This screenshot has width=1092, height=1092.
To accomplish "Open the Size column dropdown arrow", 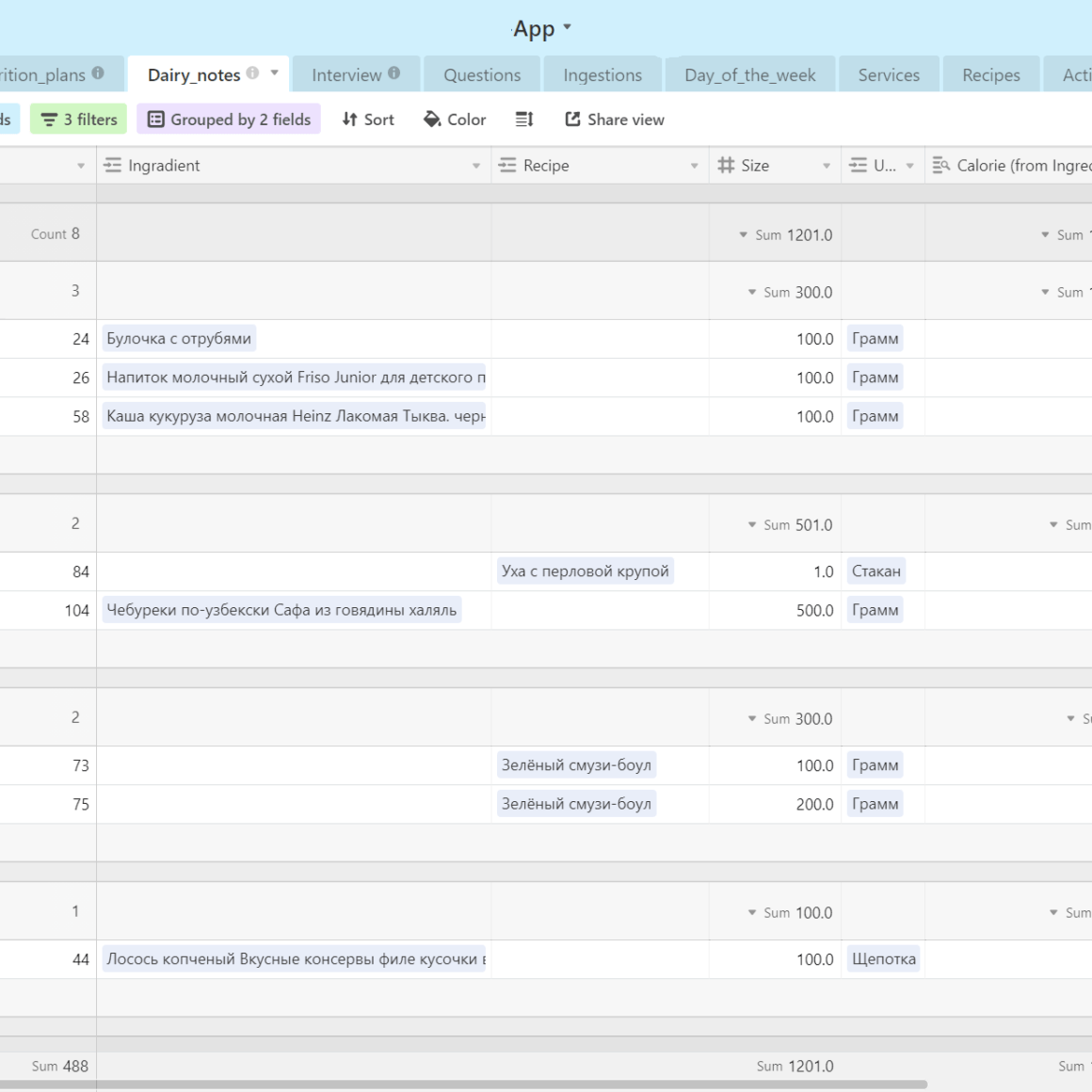I will [x=827, y=166].
